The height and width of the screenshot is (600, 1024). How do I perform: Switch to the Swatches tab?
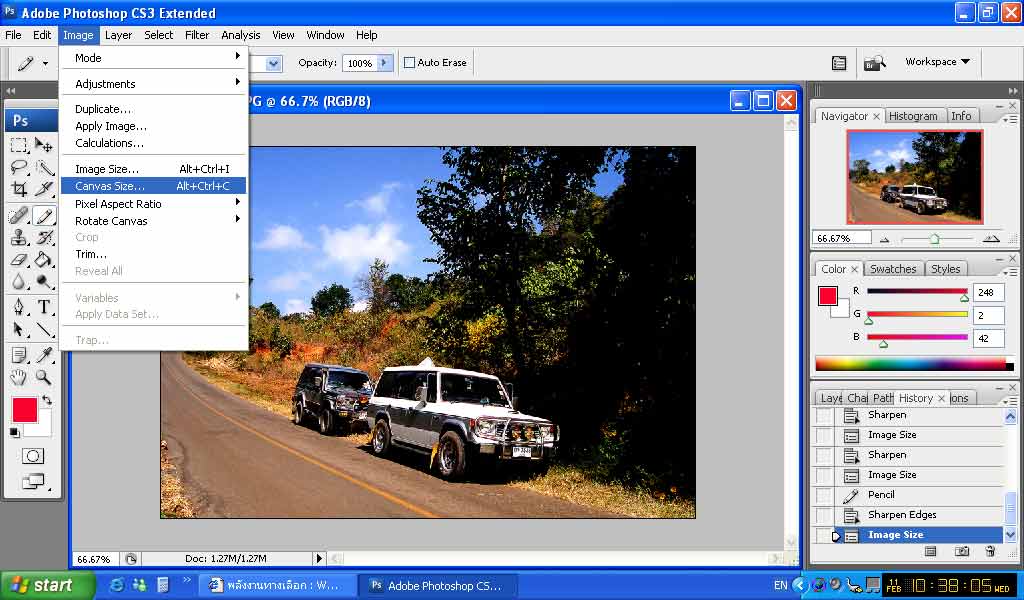tap(892, 269)
